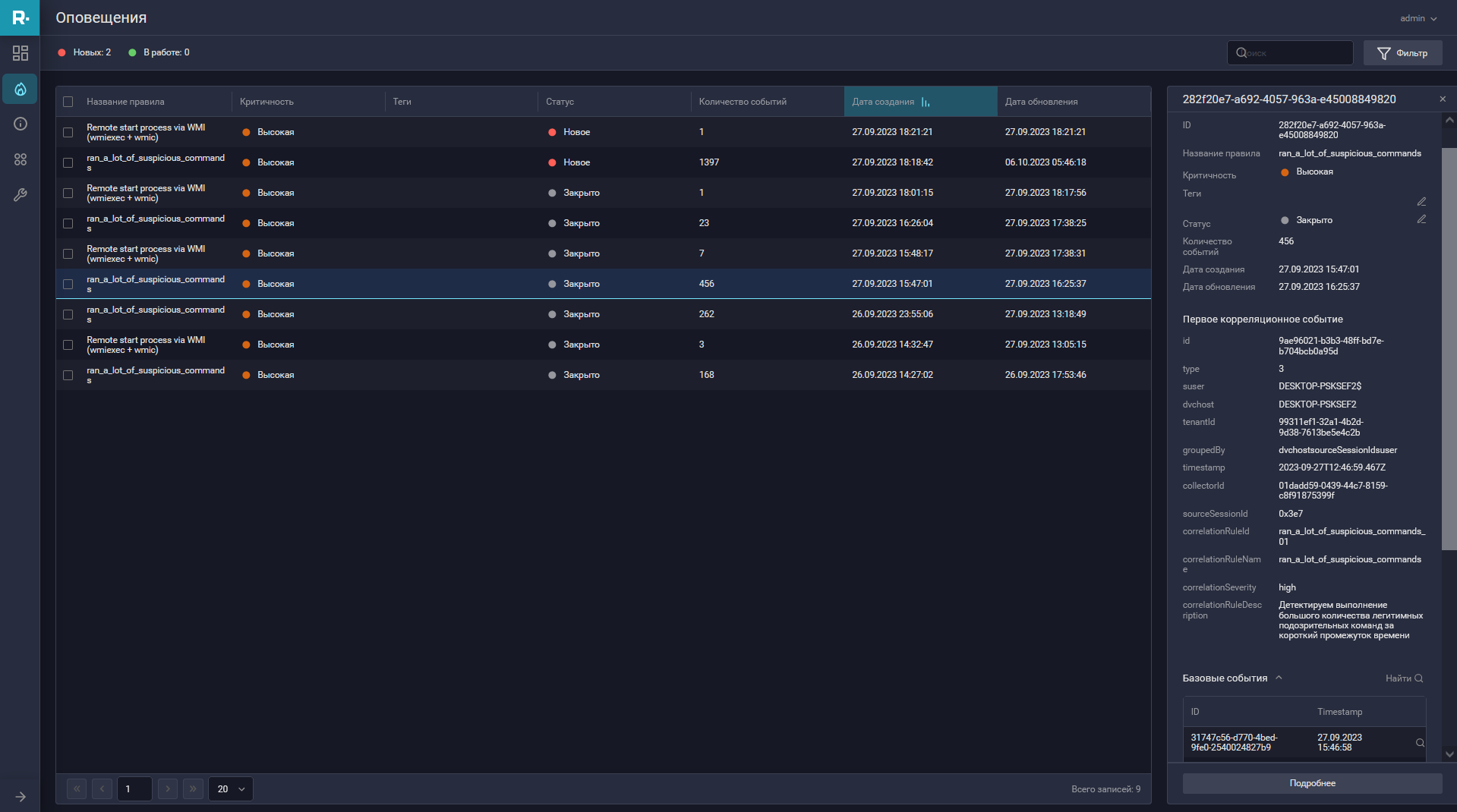Toggle the select-all checkbox in table header
This screenshot has width=1457, height=812.
click(68, 102)
